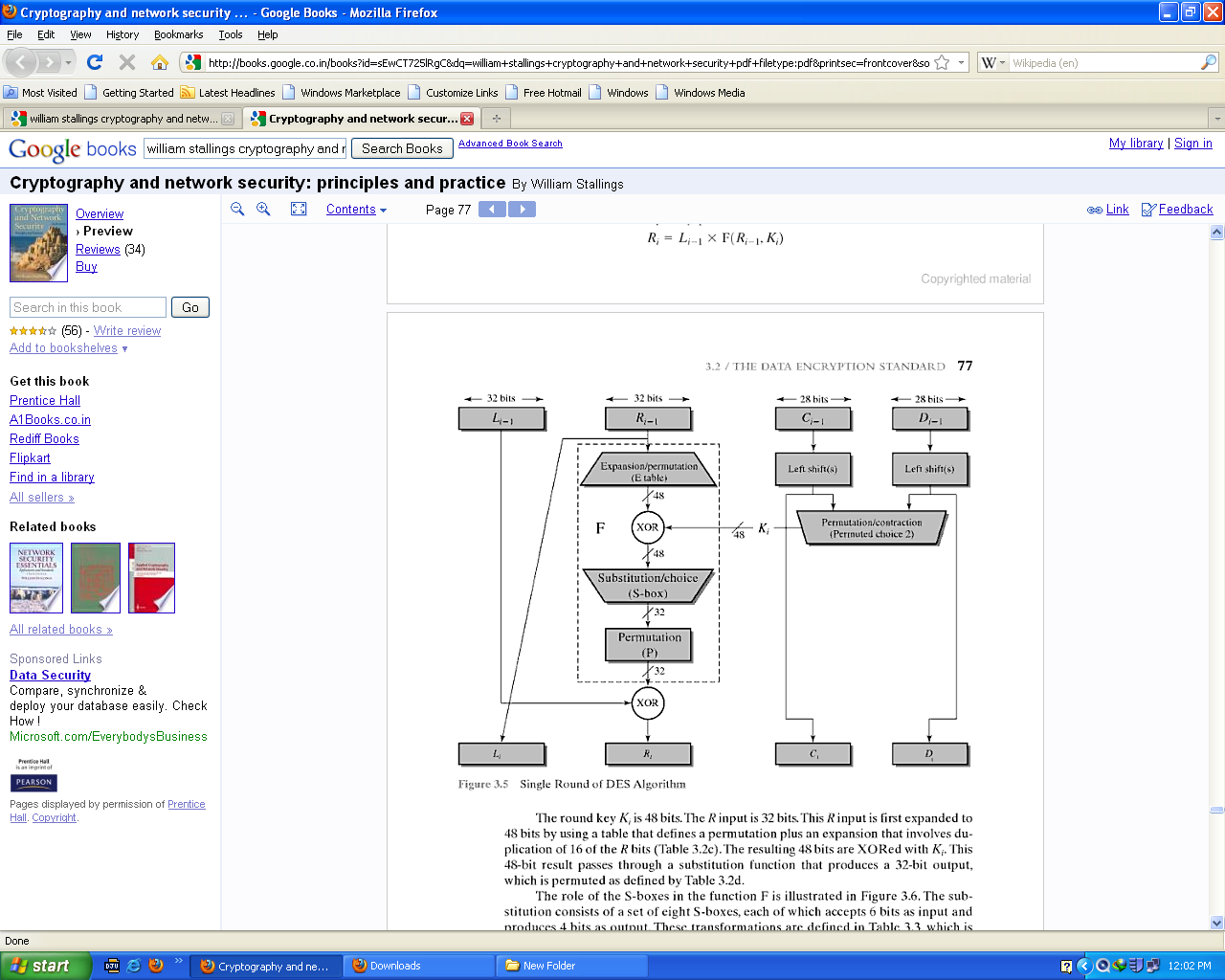This screenshot has width=1225, height=980.
Task: Open Firefox home page icon
Action: (x=159, y=62)
